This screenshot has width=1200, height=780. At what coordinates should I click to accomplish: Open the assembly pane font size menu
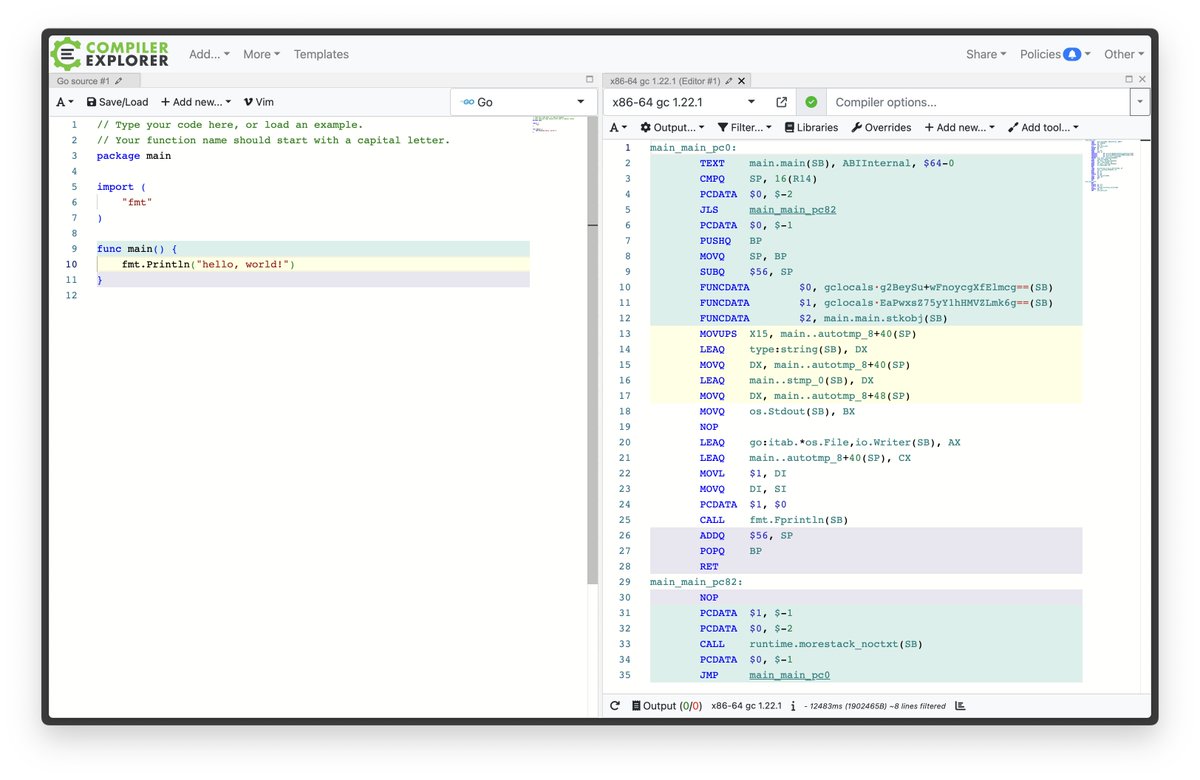(x=618, y=128)
